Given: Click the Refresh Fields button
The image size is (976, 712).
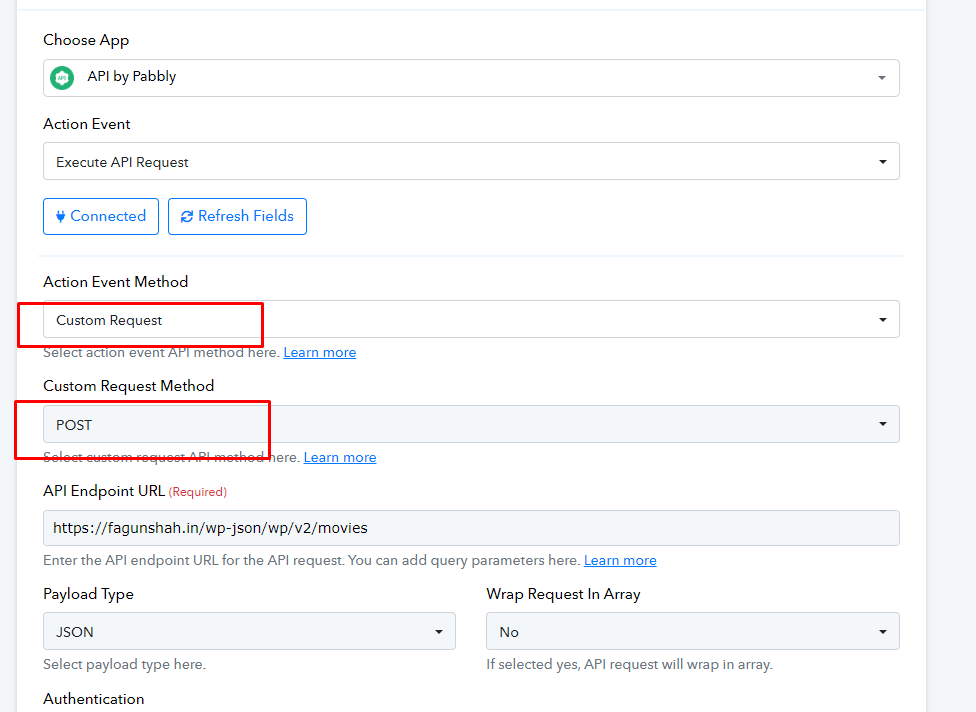Looking at the screenshot, I should (237, 217).
